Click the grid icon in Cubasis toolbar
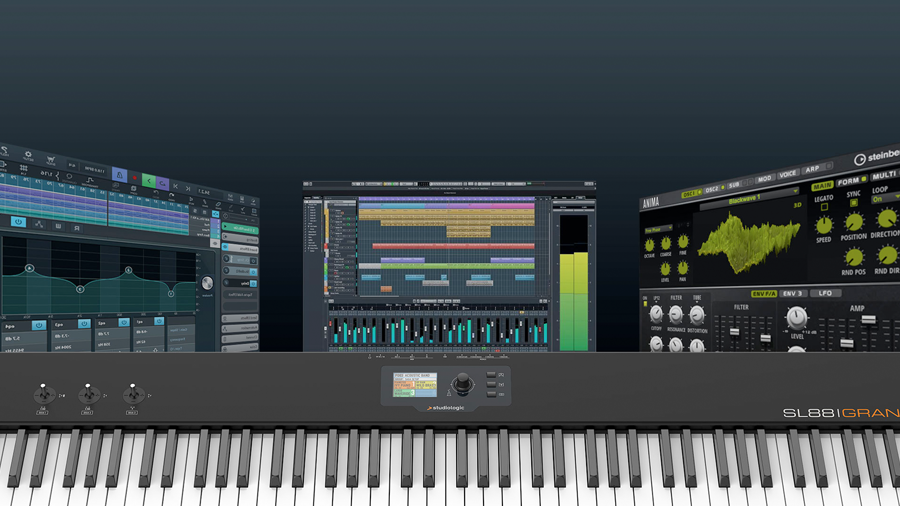The width and height of the screenshot is (900, 506). [24, 168]
